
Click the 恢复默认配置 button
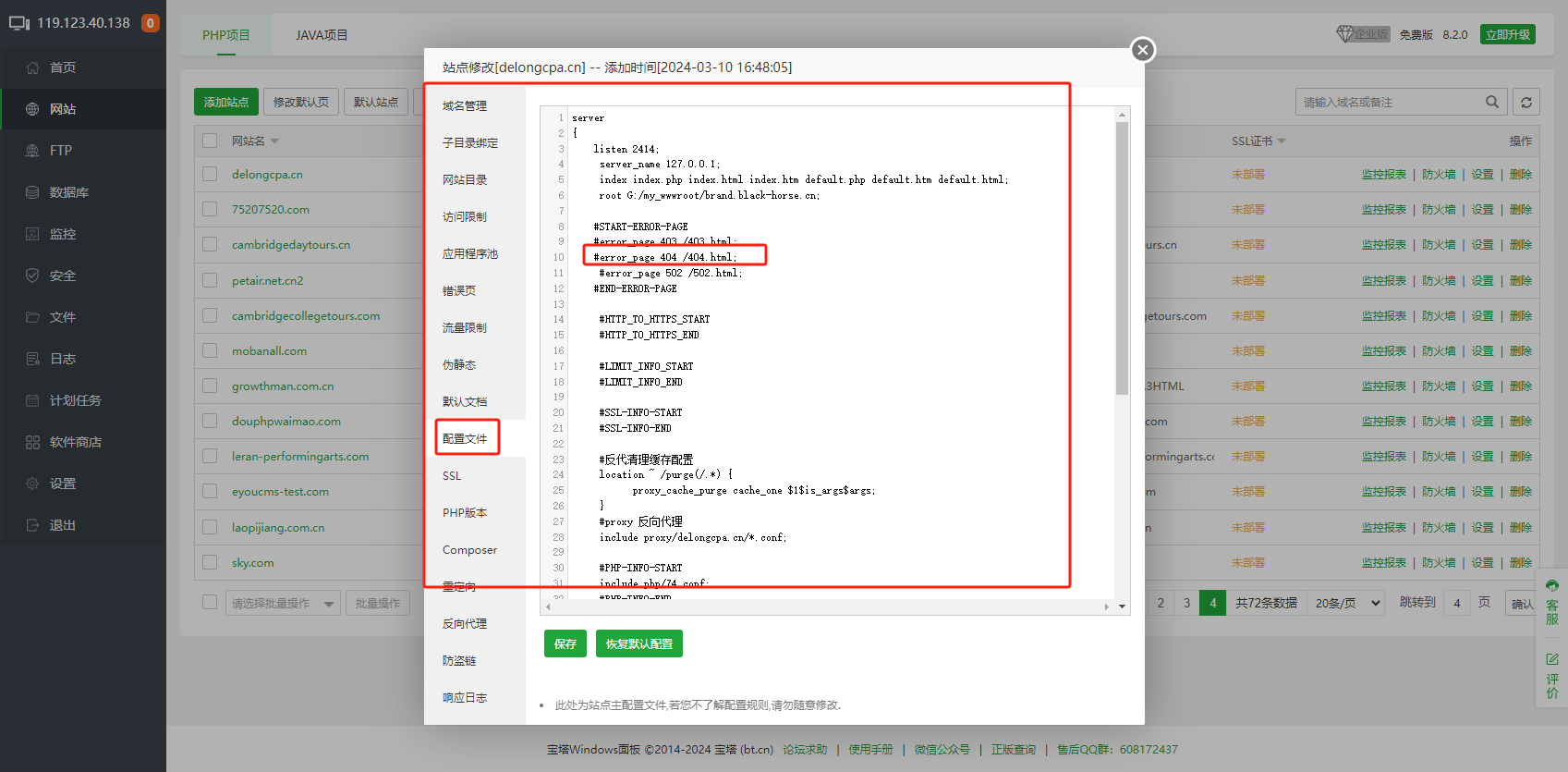[x=638, y=643]
